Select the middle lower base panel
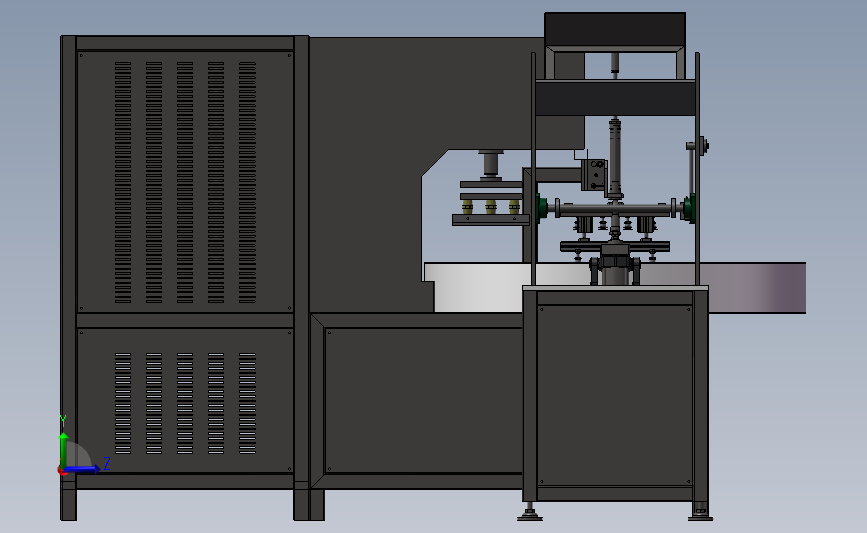 [x=425, y=400]
